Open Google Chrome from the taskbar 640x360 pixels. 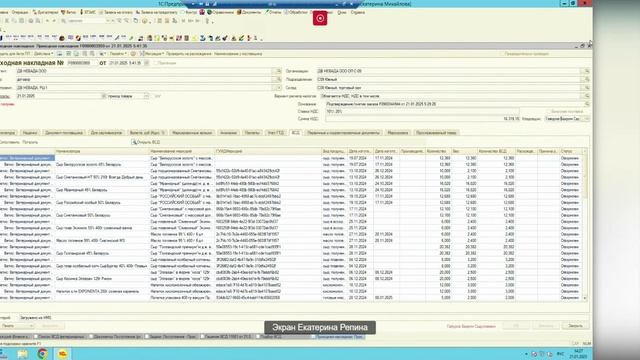42,354
